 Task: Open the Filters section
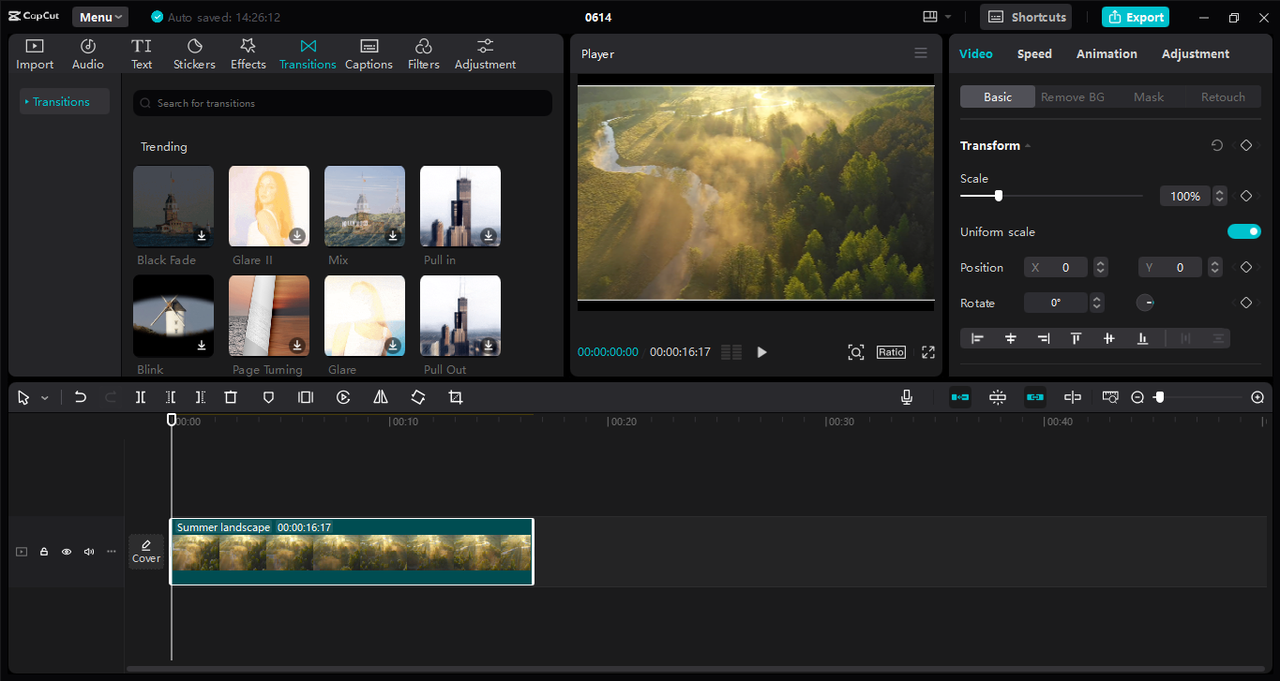[x=423, y=54]
